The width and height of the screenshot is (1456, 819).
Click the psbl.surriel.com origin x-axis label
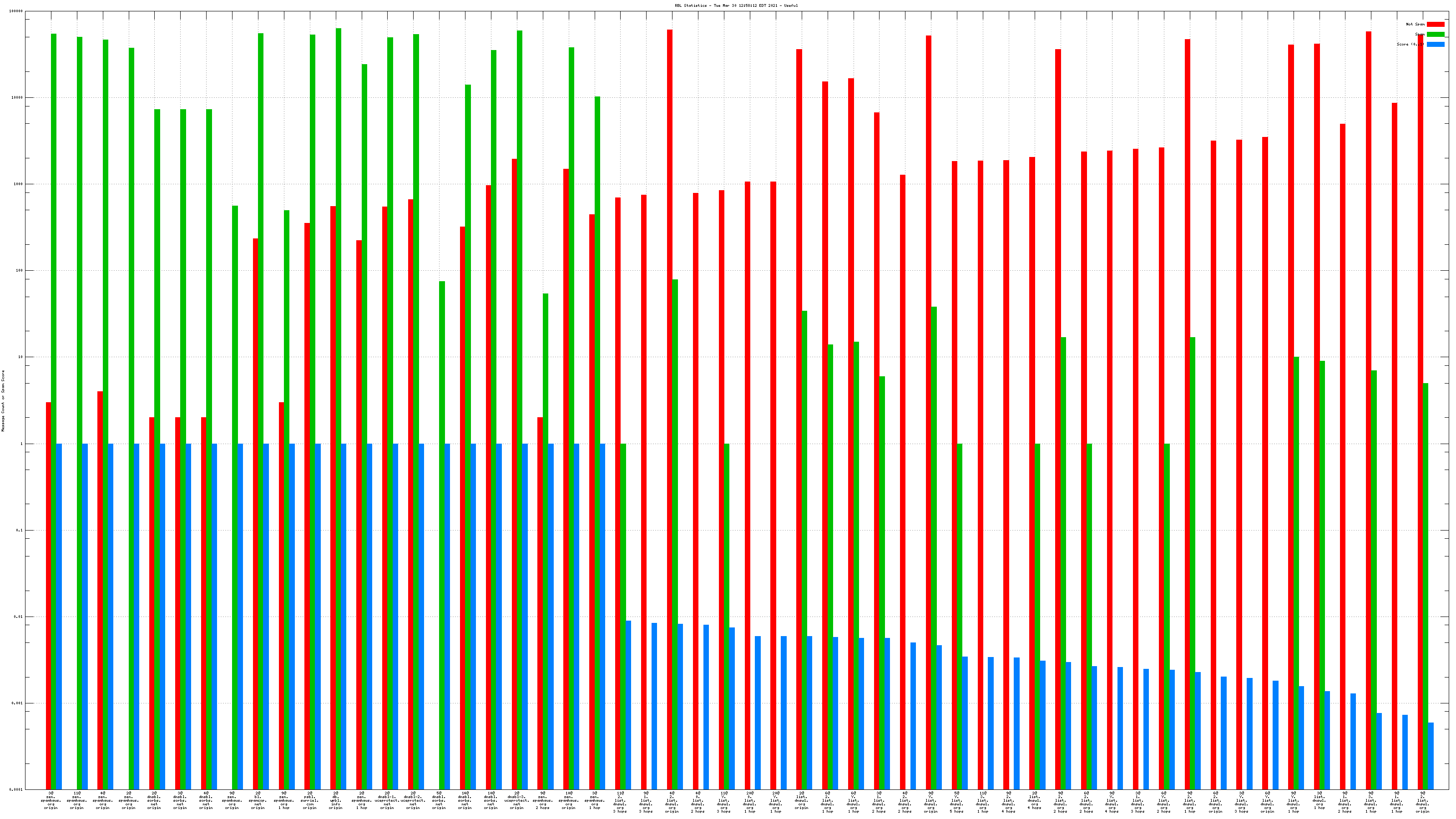(310, 800)
